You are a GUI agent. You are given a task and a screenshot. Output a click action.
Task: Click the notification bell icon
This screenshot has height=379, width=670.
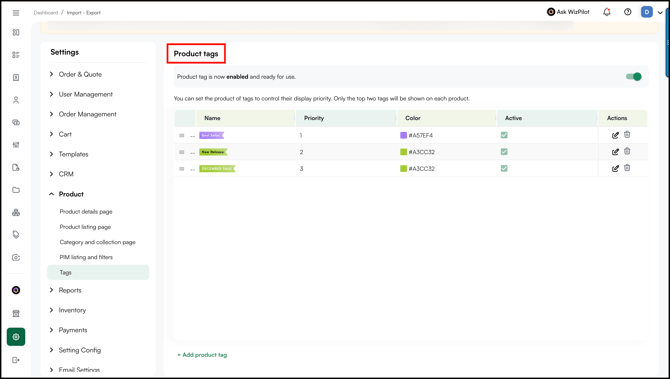[x=607, y=12]
